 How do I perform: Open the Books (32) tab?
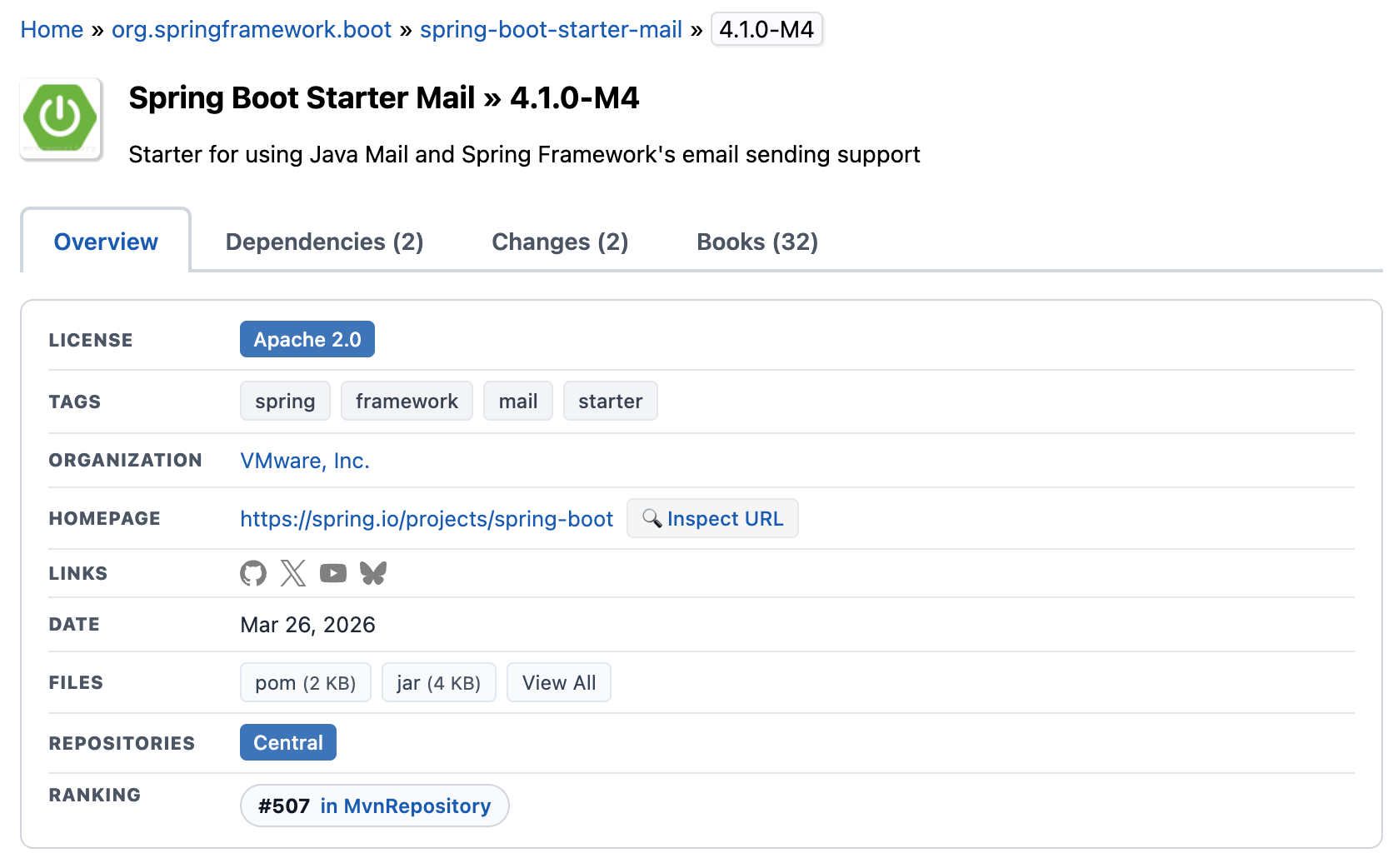coord(757,242)
